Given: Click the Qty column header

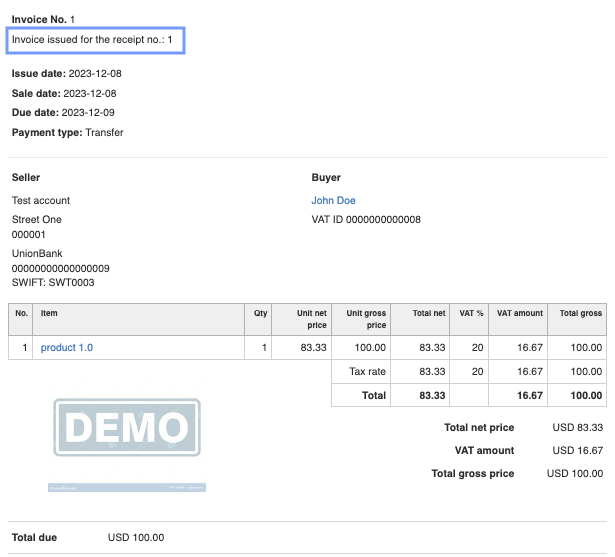Looking at the screenshot, I should click(260, 314).
